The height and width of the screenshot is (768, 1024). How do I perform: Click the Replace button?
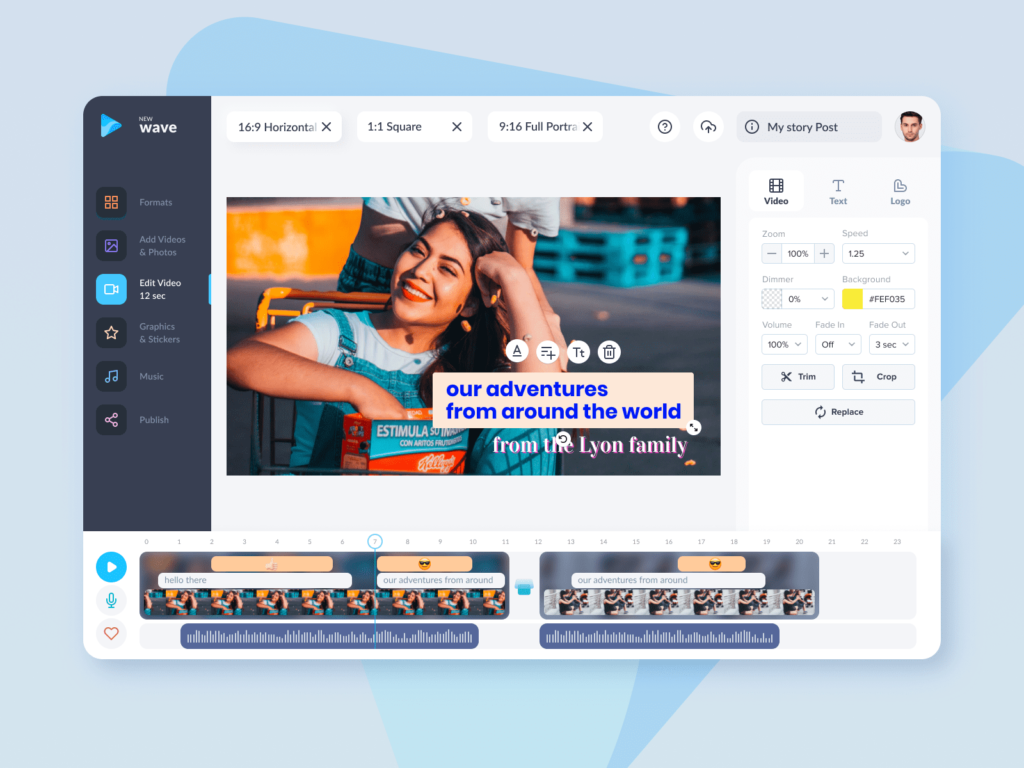pos(838,412)
